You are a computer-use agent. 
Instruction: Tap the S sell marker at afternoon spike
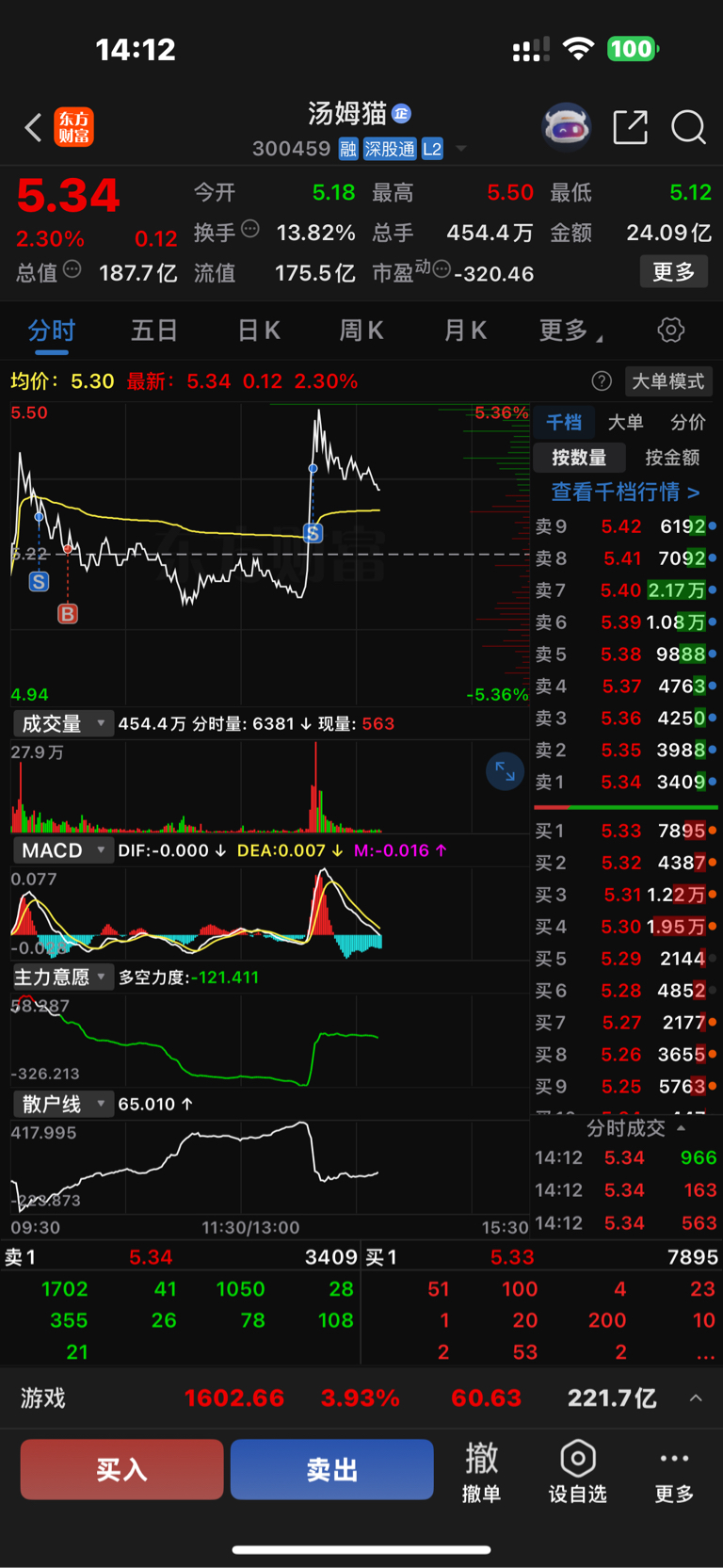click(x=313, y=533)
